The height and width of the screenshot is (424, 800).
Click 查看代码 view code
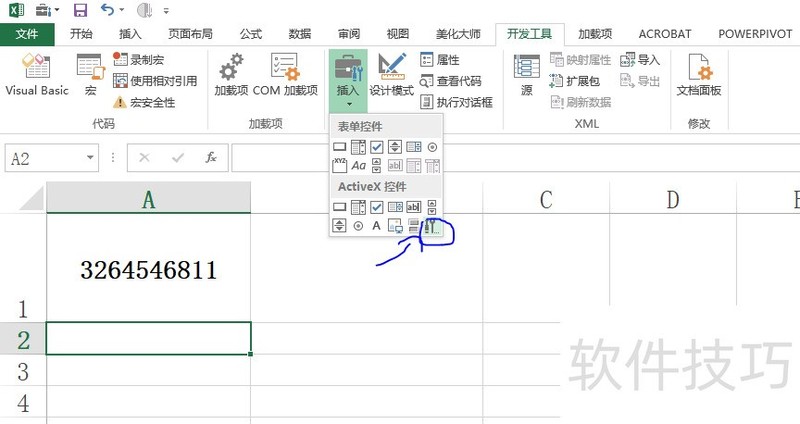click(x=451, y=81)
